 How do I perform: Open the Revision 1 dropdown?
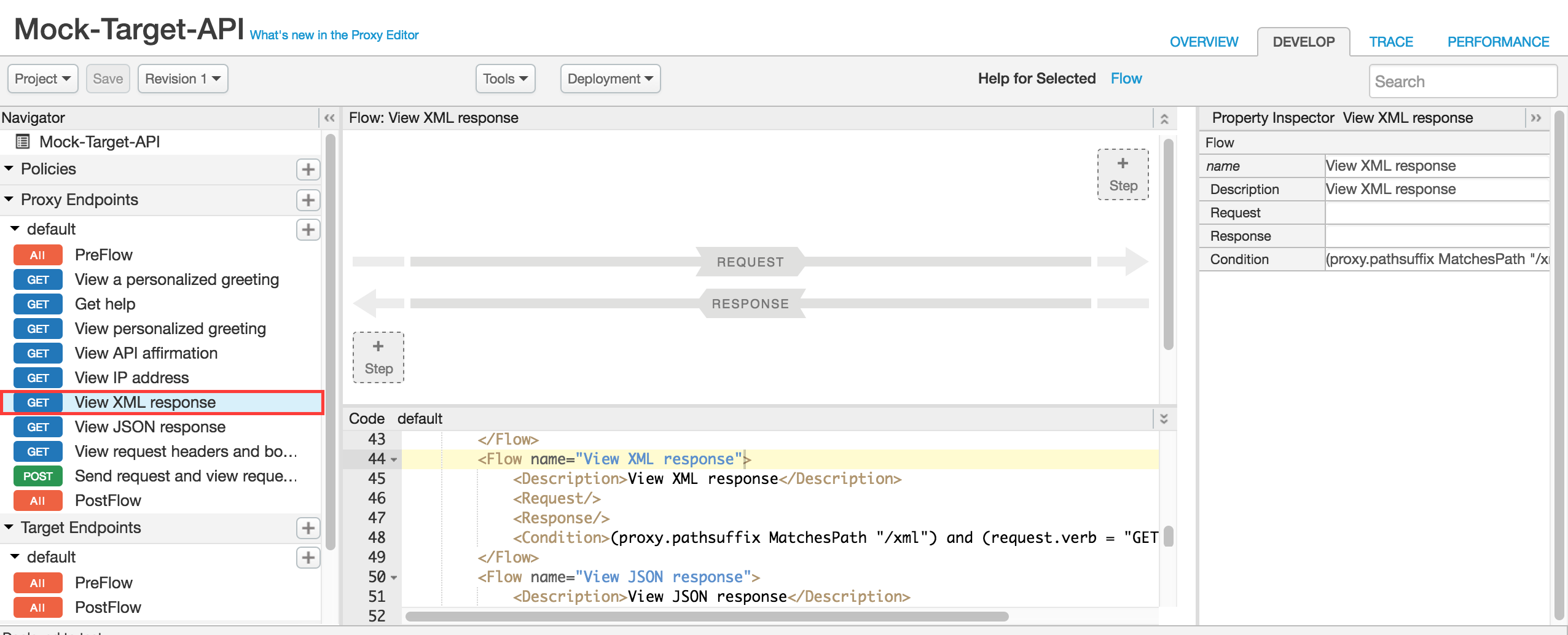(x=182, y=79)
